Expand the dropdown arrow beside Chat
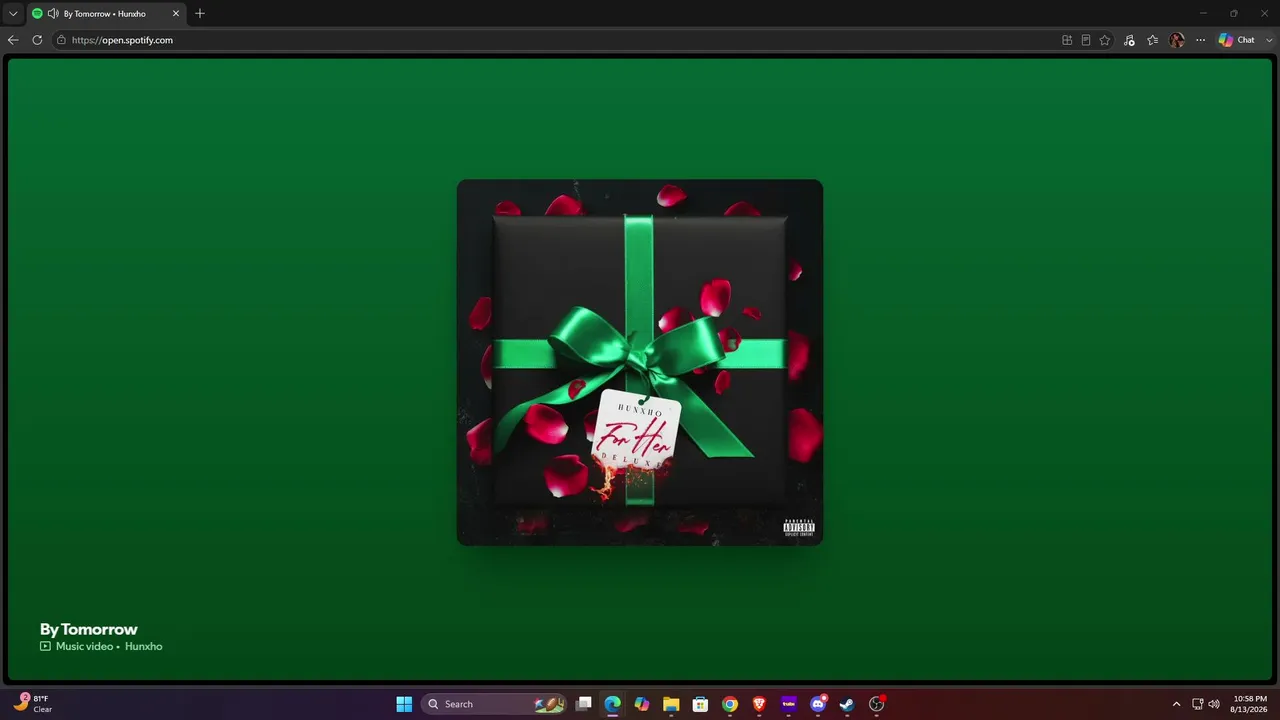Image resolution: width=1280 pixels, height=720 pixels. (x=1269, y=40)
